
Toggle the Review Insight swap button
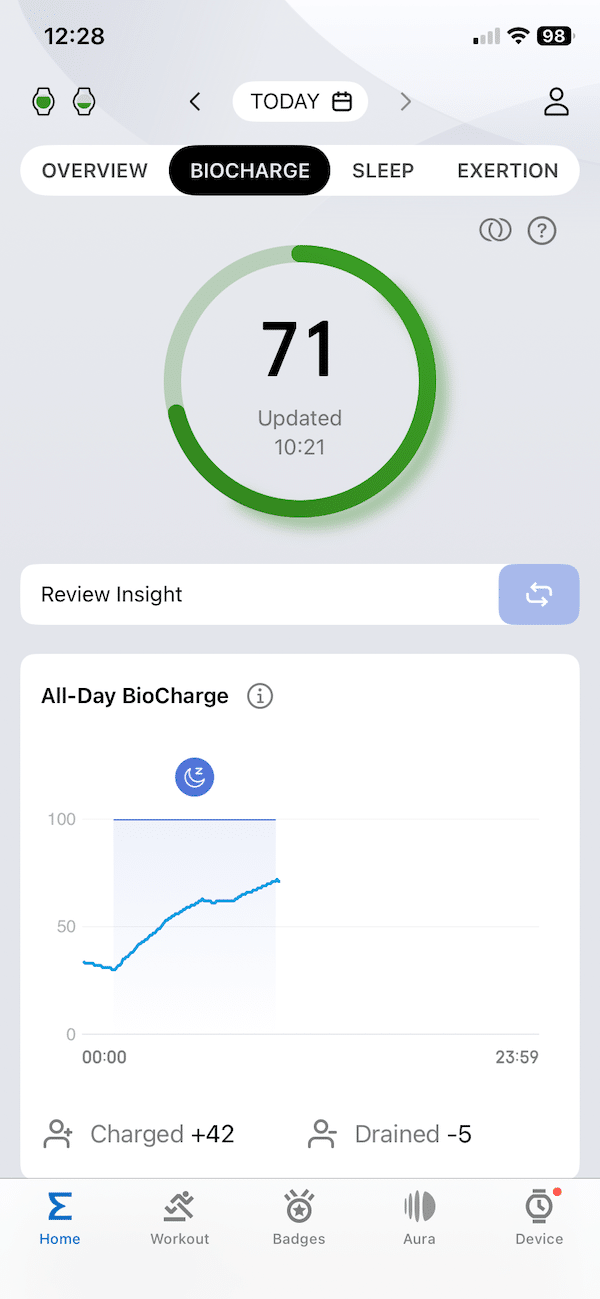pos(539,595)
